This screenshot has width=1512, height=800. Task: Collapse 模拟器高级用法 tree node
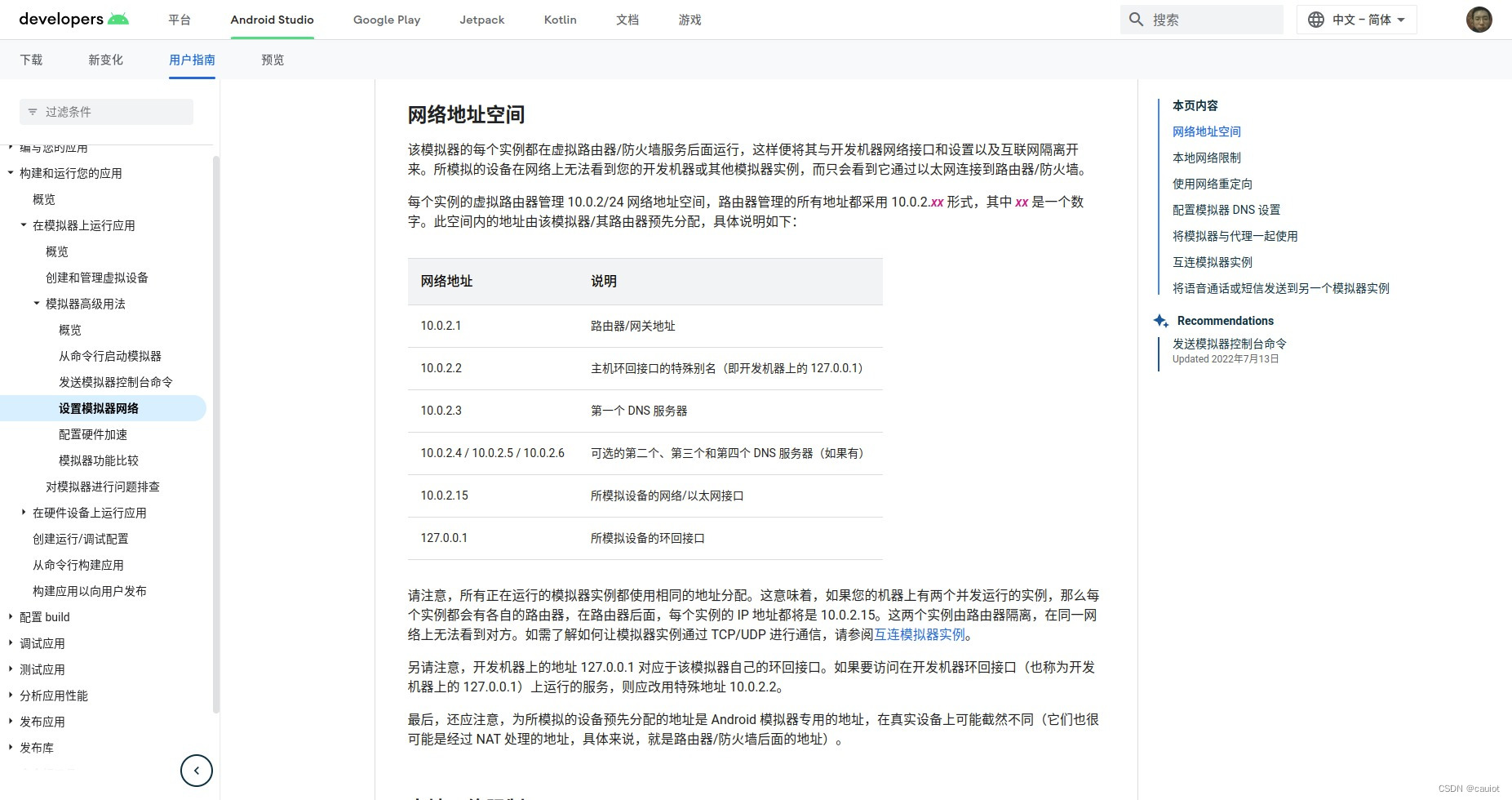[37, 304]
